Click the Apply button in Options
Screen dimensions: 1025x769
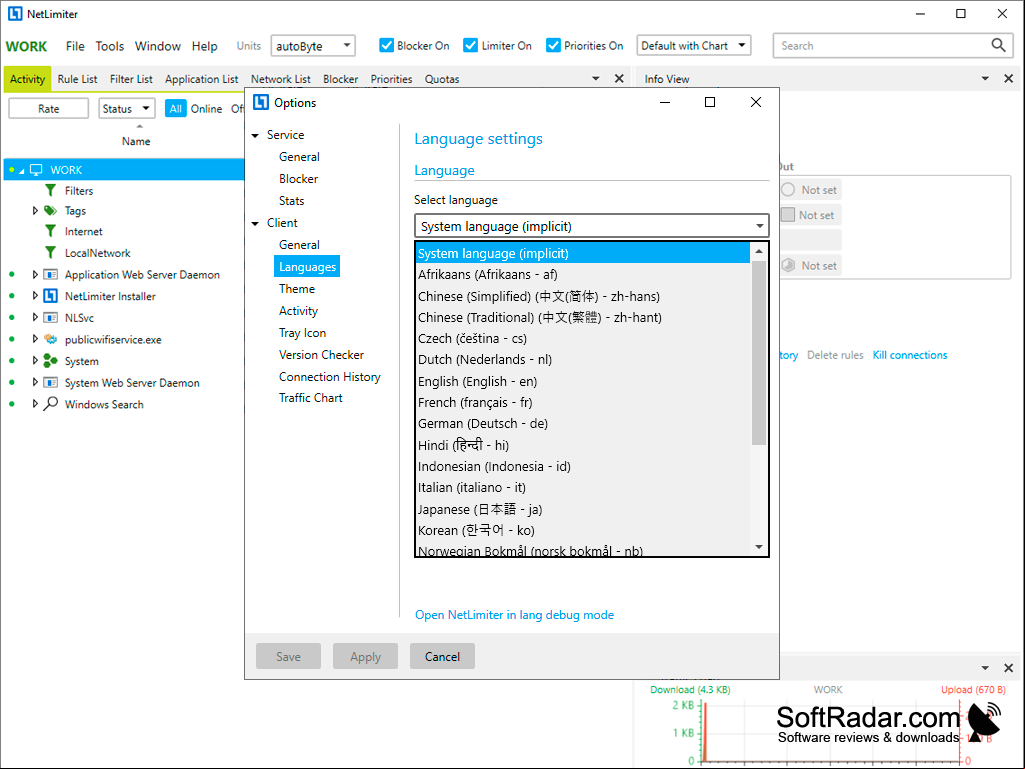[x=365, y=657]
